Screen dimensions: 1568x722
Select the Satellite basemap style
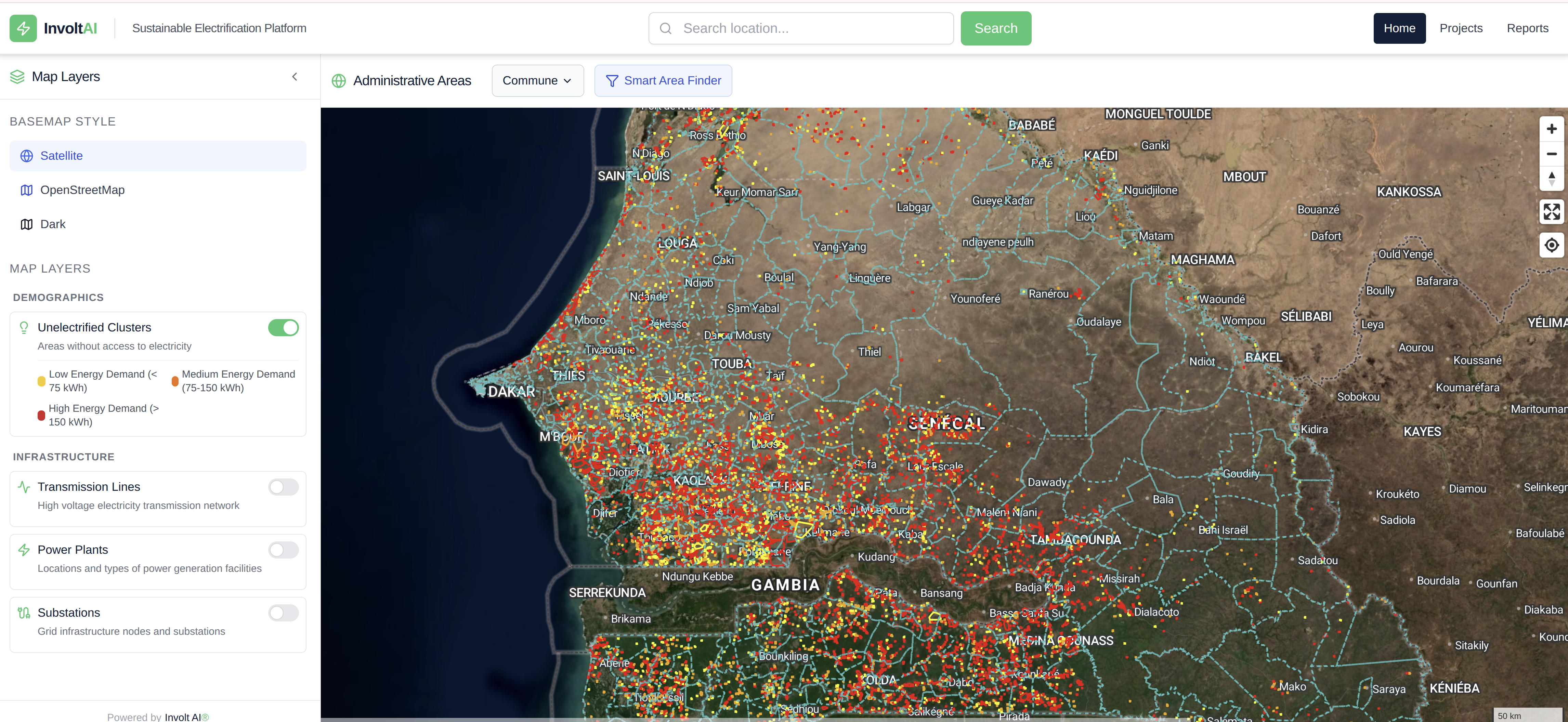pyautogui.click(x=158, y=156)
